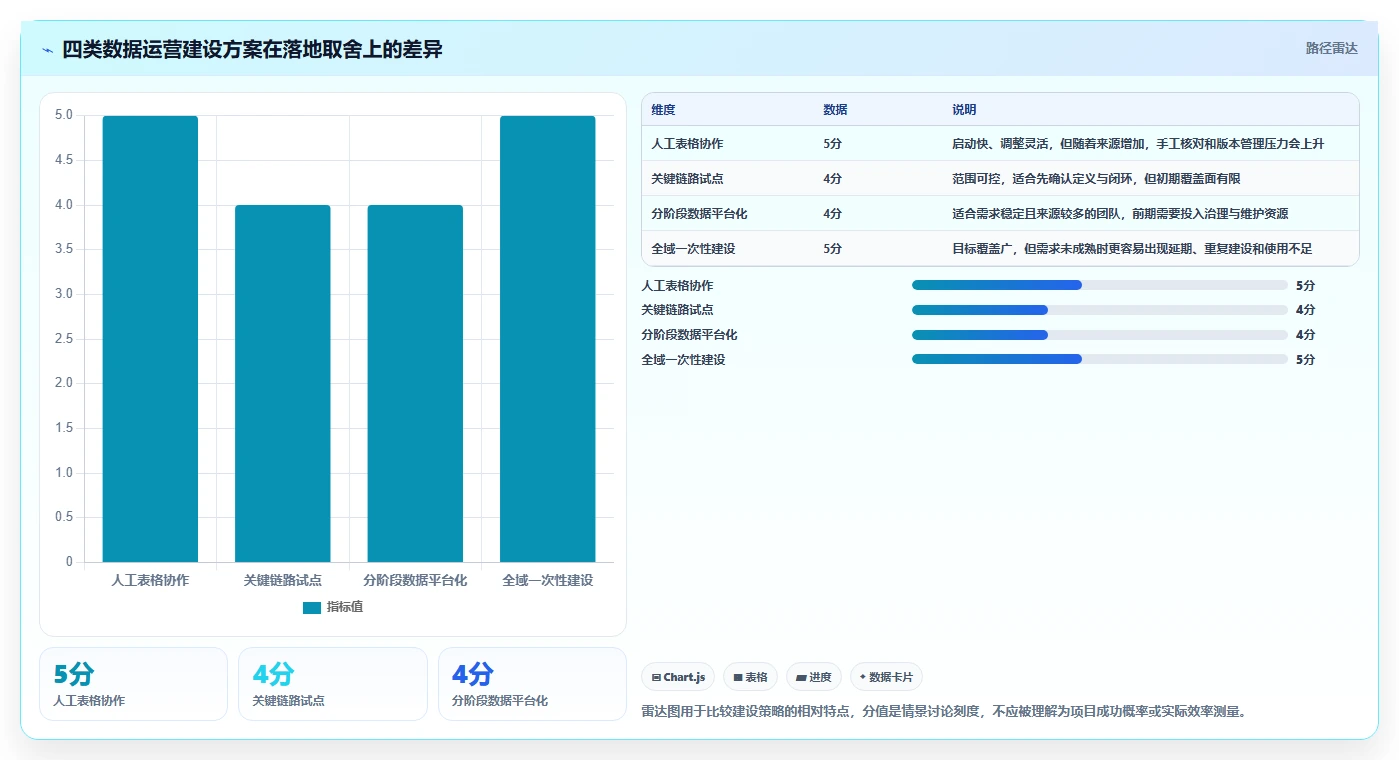Image resolution: width=1399 pixels, height=760 pixels.
Task: Click description starting 启动快、调整灵活
Action: coord(1138,144)
